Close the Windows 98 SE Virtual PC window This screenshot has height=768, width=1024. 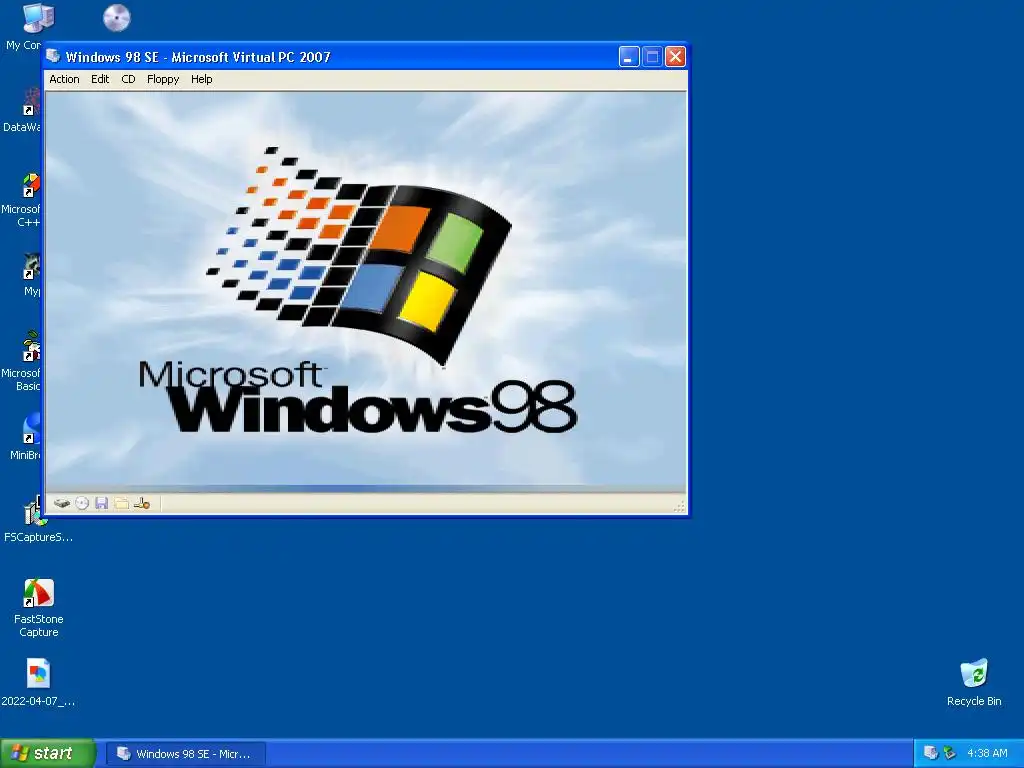(675, 57)
